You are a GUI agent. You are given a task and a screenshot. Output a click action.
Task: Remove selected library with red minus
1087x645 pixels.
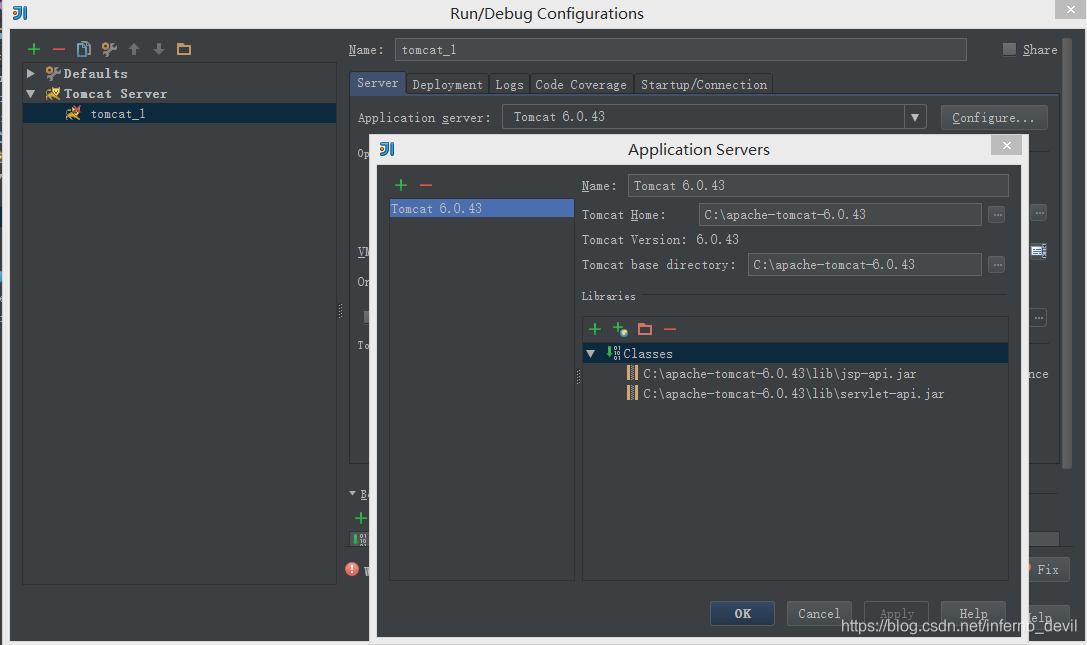pos(670,329)
